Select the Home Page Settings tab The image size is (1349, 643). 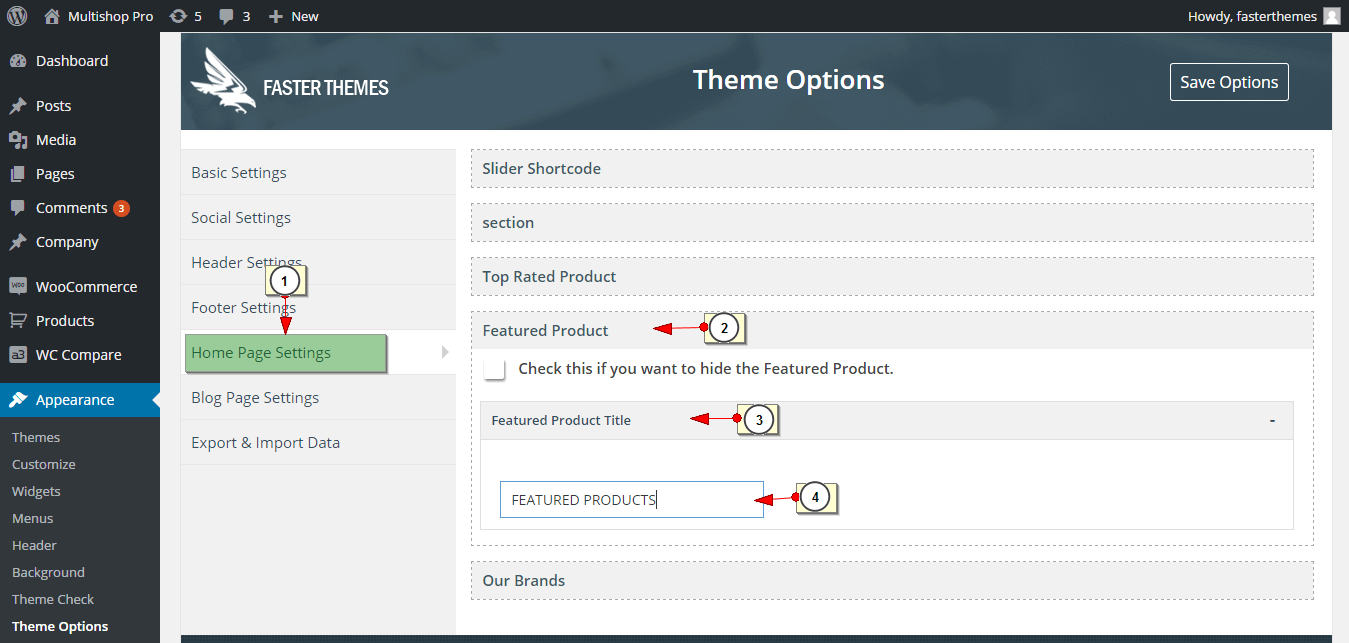pyautogui.click(x=318, y=353)
